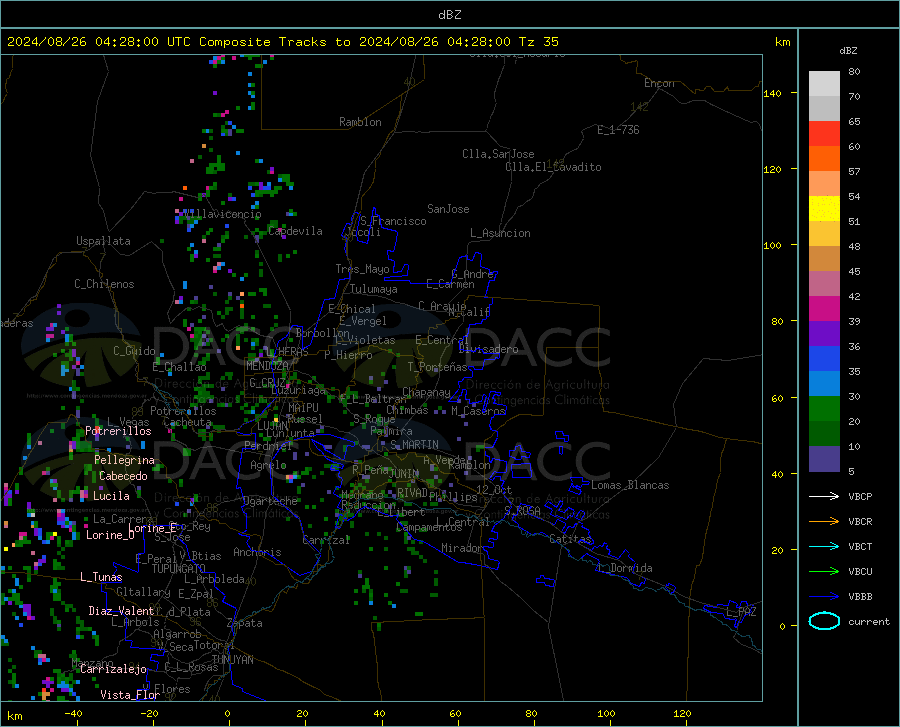The image size is (900, 727).
Task: Click the L_Dormida label
Action: click(x=625, y=568)
